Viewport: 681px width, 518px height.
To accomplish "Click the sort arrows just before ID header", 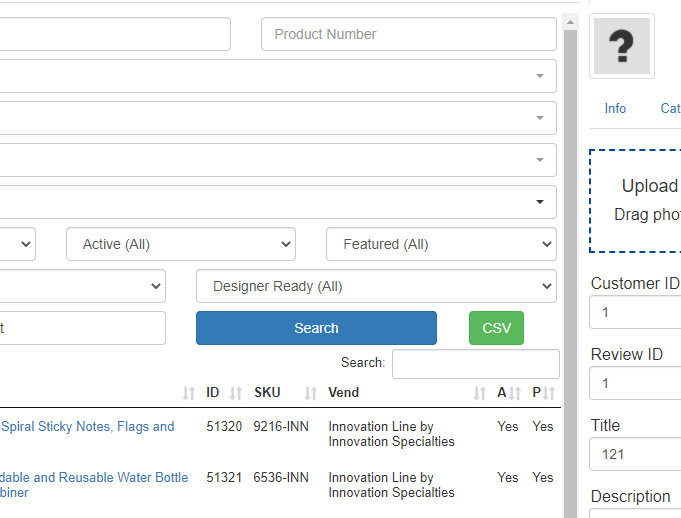I will tap(189, 393).
